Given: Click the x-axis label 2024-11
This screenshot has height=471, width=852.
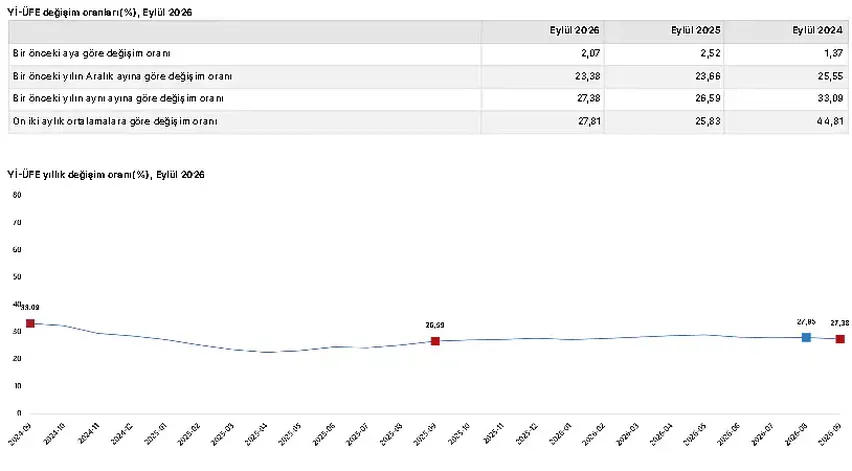Looking at the screenshot, I should [x=88, y=435].
